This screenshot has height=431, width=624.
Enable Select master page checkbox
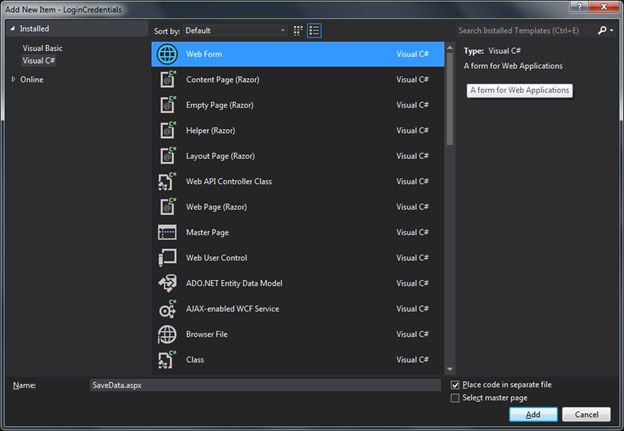[455, 398]
